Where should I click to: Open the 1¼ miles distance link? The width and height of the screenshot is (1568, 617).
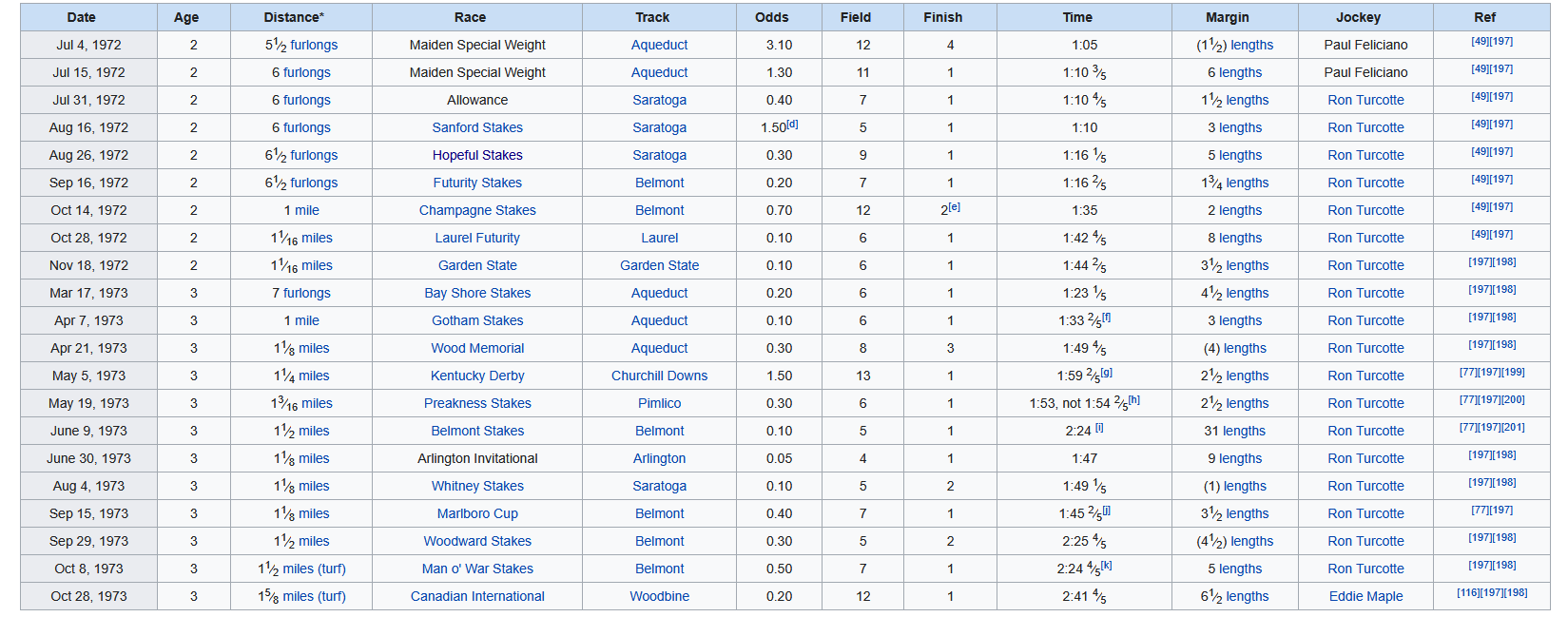314,376
